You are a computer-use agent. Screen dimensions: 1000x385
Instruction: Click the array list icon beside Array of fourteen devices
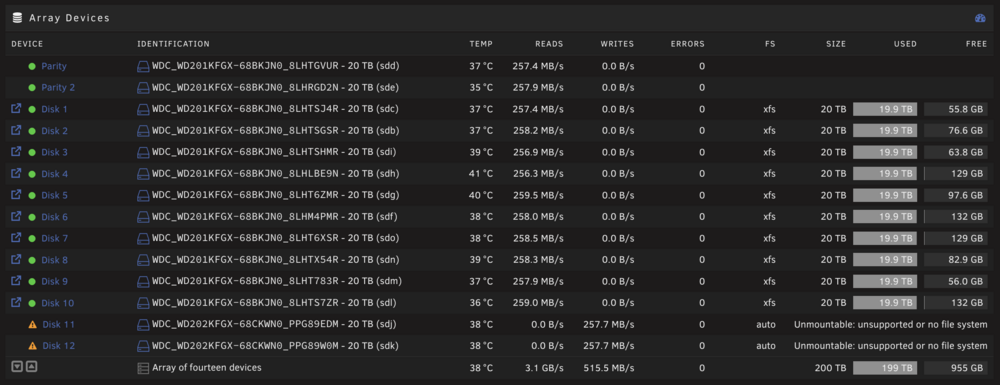[143, 368]
